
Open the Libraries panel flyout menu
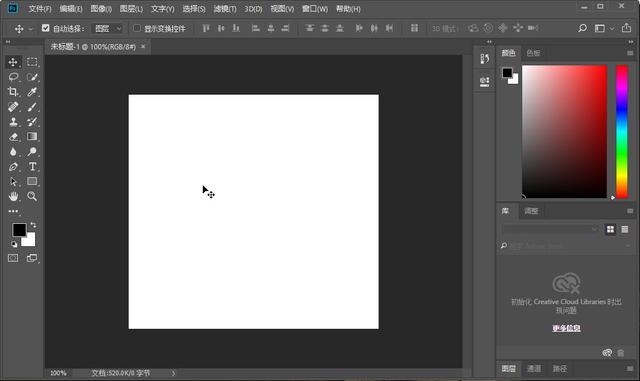click(x=630, y=211)
